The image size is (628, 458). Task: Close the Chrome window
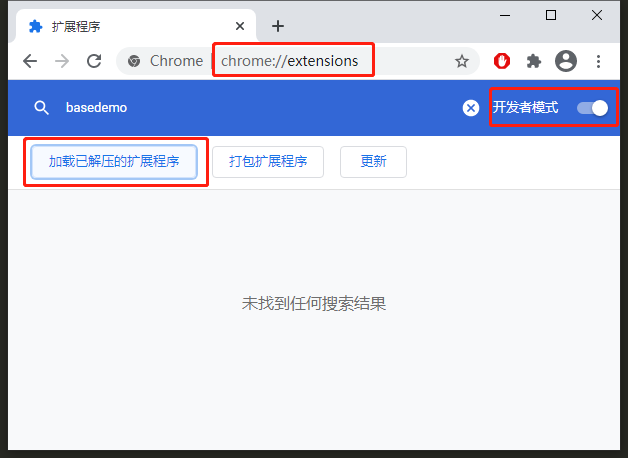tap(597, 16)
